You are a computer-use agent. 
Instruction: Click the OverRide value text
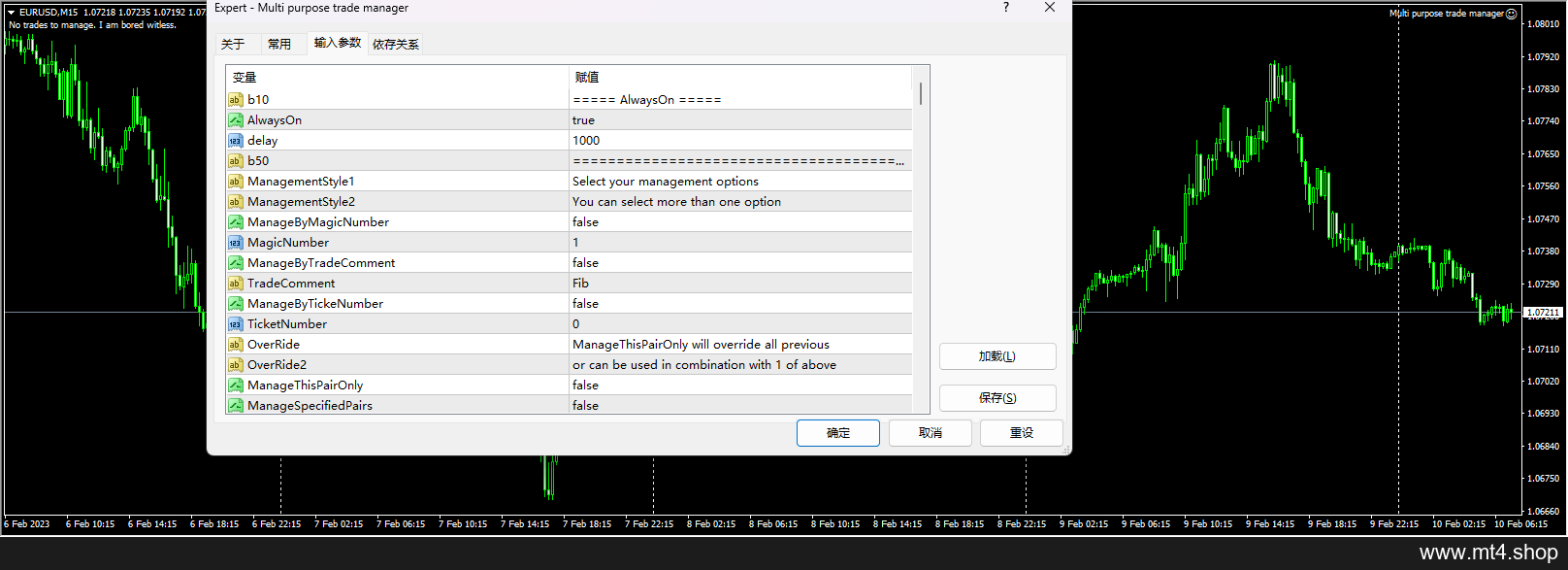(x=701, y=345)
